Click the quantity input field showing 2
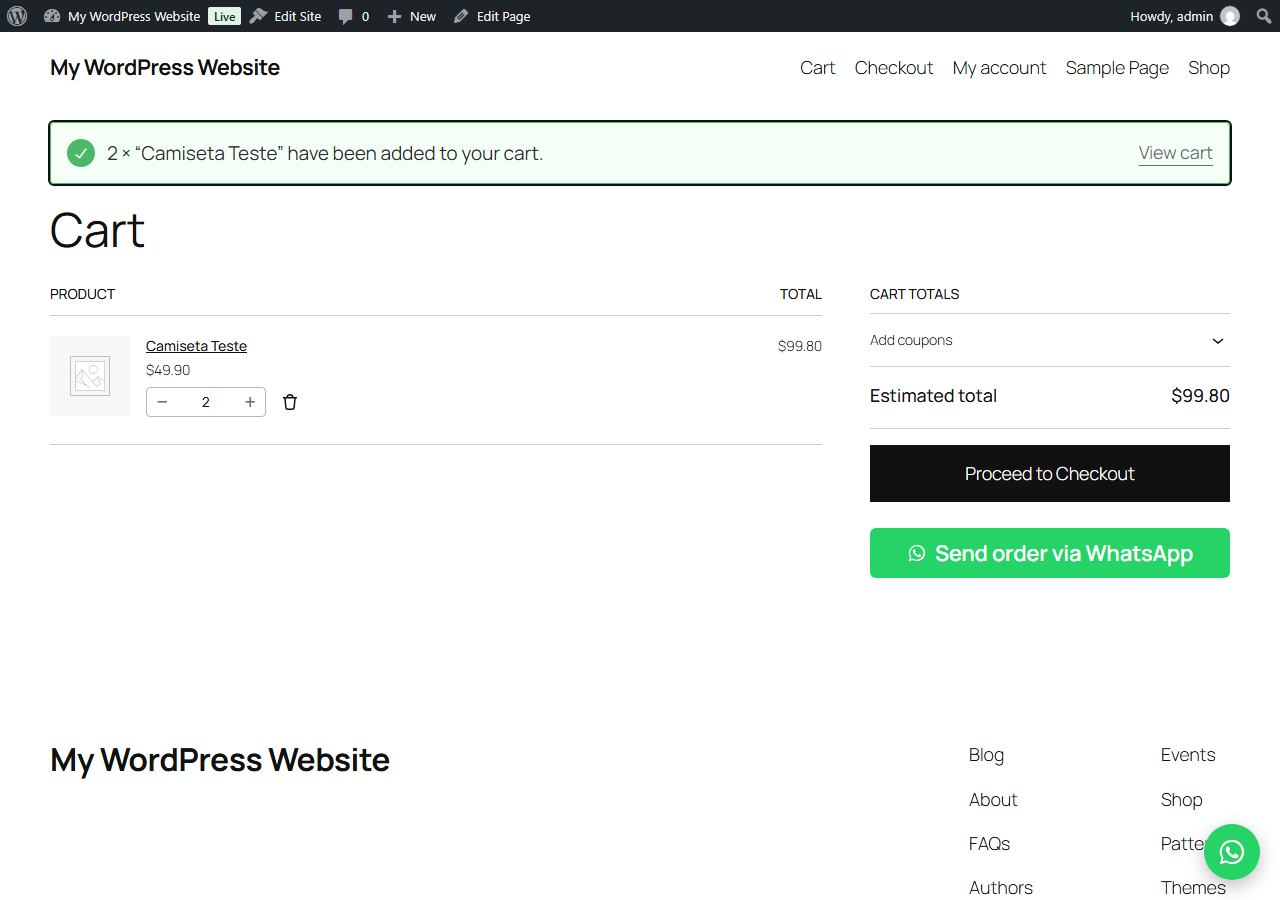 pyautogui.click(x=206, y=402)
